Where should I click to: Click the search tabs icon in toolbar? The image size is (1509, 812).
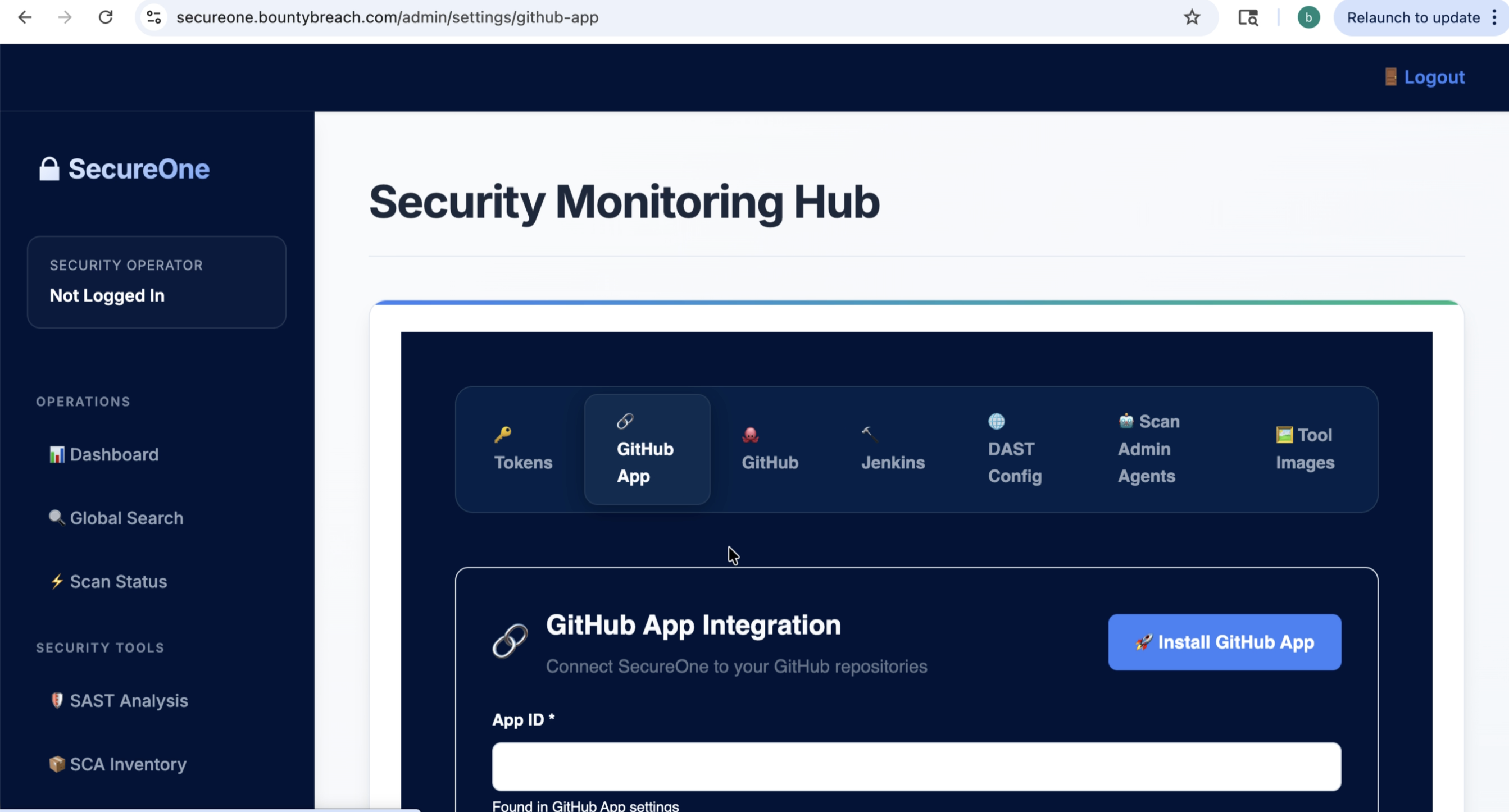tap(1248, 17)
